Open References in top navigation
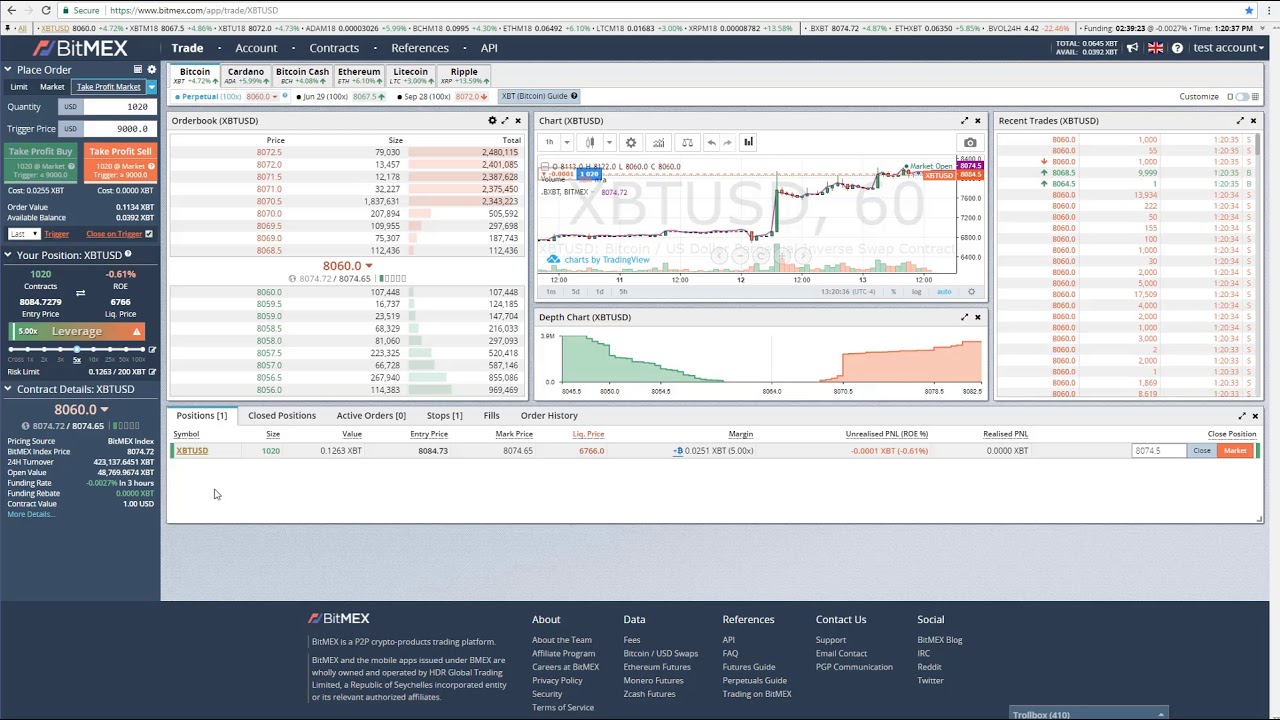Image resolution: width=1280 pixels, height=720 pixels. (420, 48)
